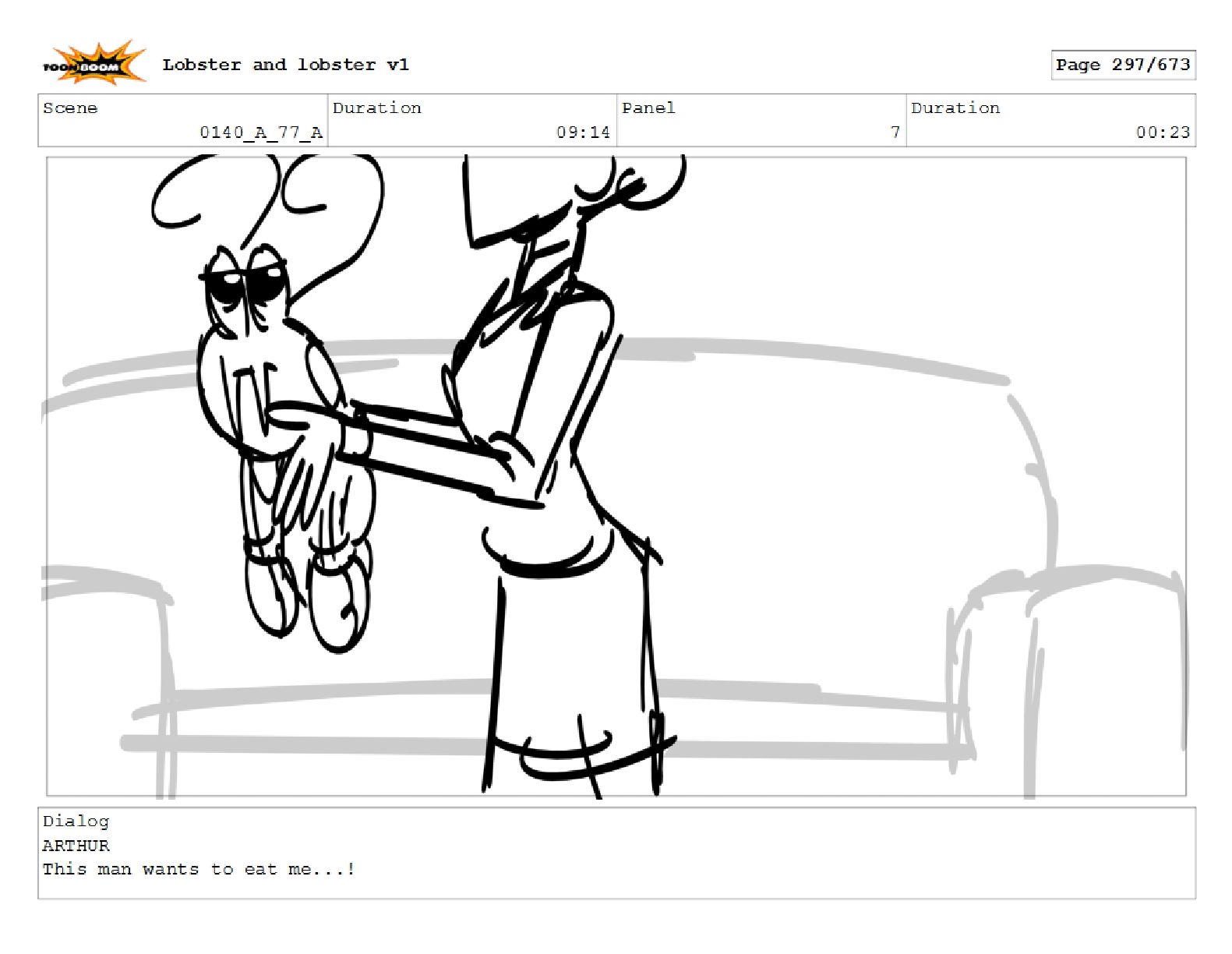This screenshot has width=1232, height=954.
Task: Click the Toon Boom logo
Action: (94, 64)
